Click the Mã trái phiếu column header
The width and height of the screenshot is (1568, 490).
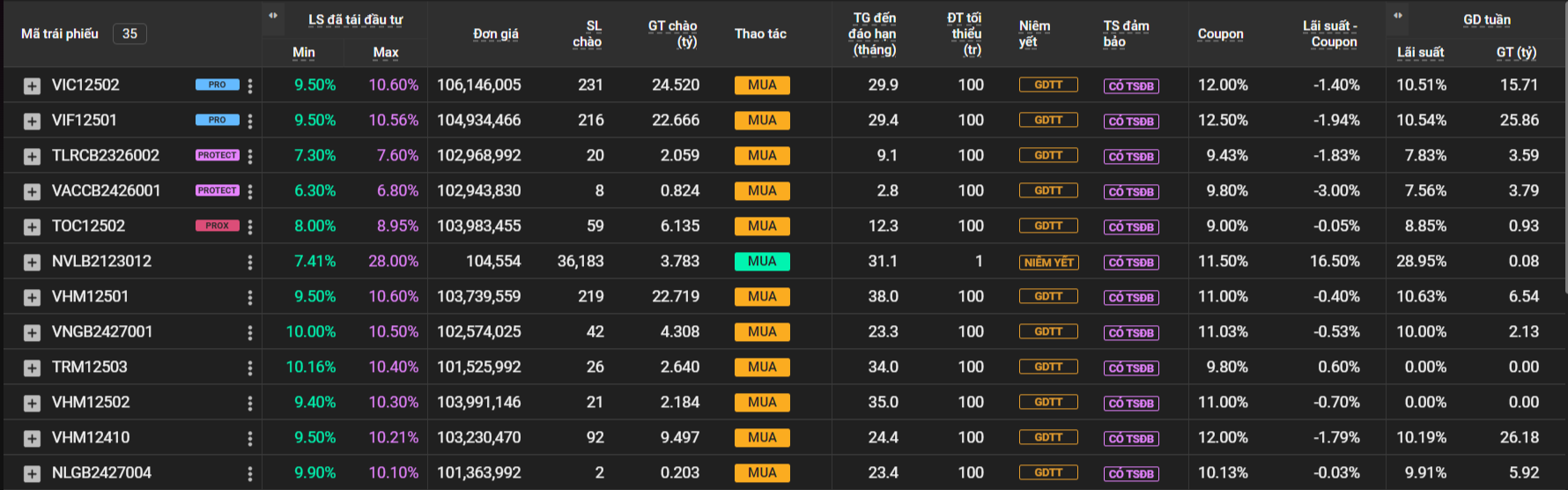pos(60,33)
